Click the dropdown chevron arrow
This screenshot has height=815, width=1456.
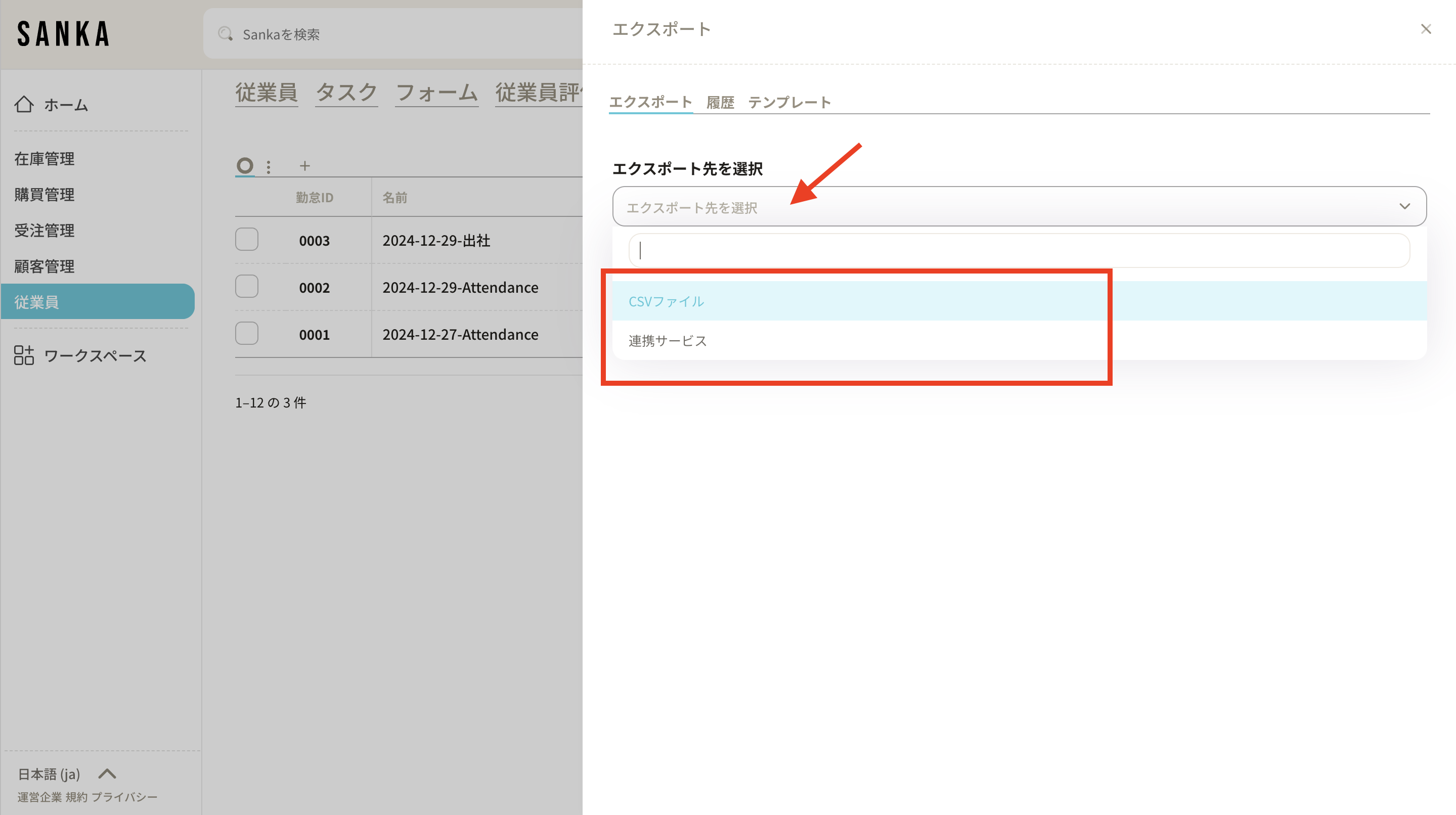[x=1404, y=206]
